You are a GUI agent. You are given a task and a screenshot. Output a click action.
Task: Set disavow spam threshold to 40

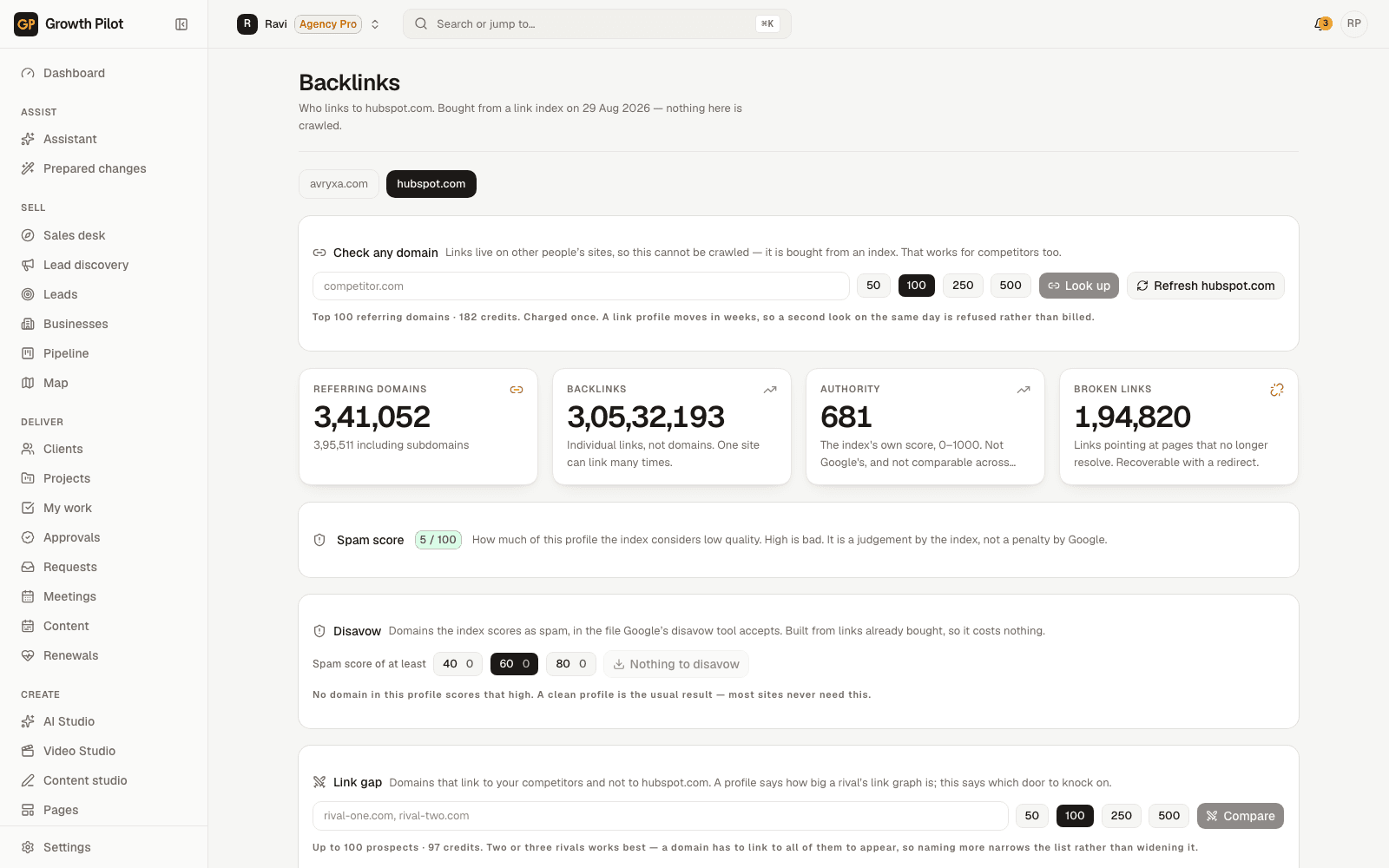pyautogui.click(x=458, y=664)
